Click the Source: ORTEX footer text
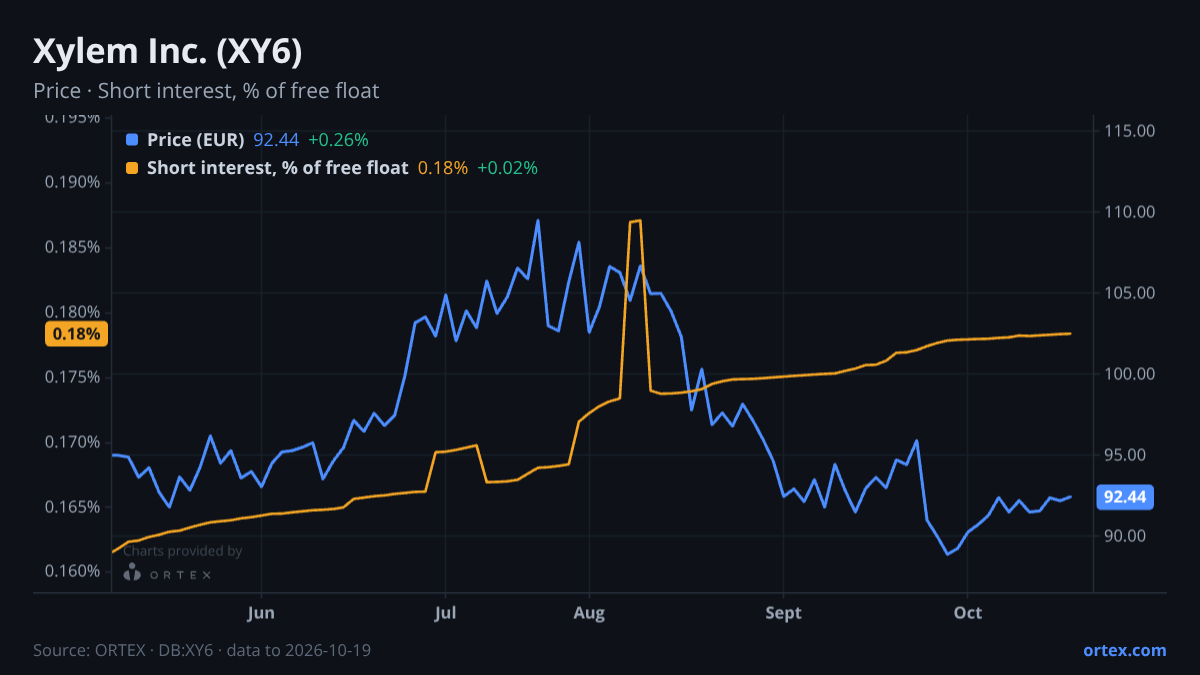This screenshot has height=675, width=1200. 202,650
